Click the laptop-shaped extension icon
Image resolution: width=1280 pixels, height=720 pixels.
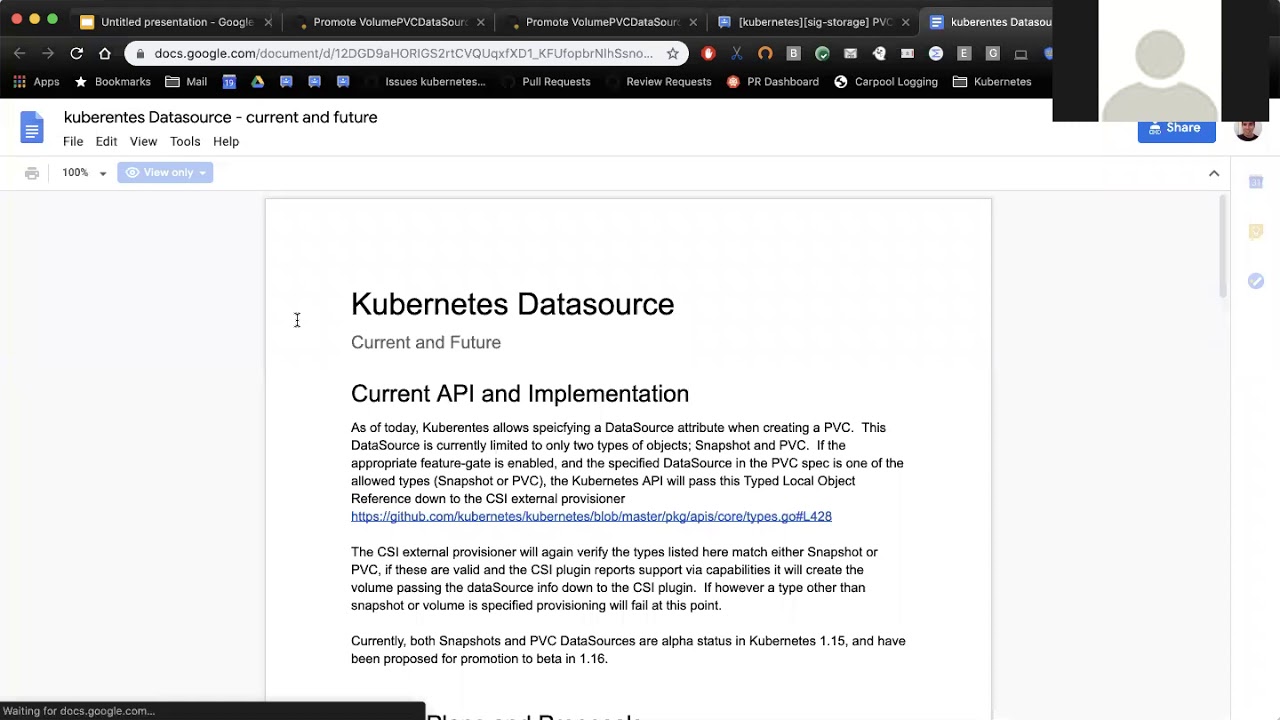[1021, 53]
